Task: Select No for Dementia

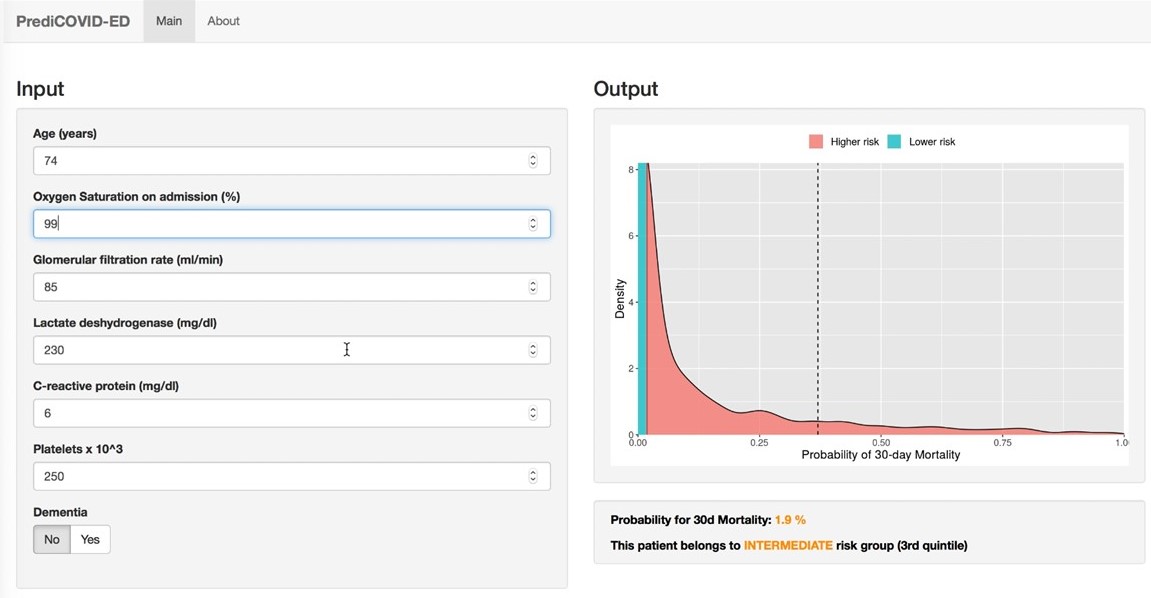Action: pos(51,539)
